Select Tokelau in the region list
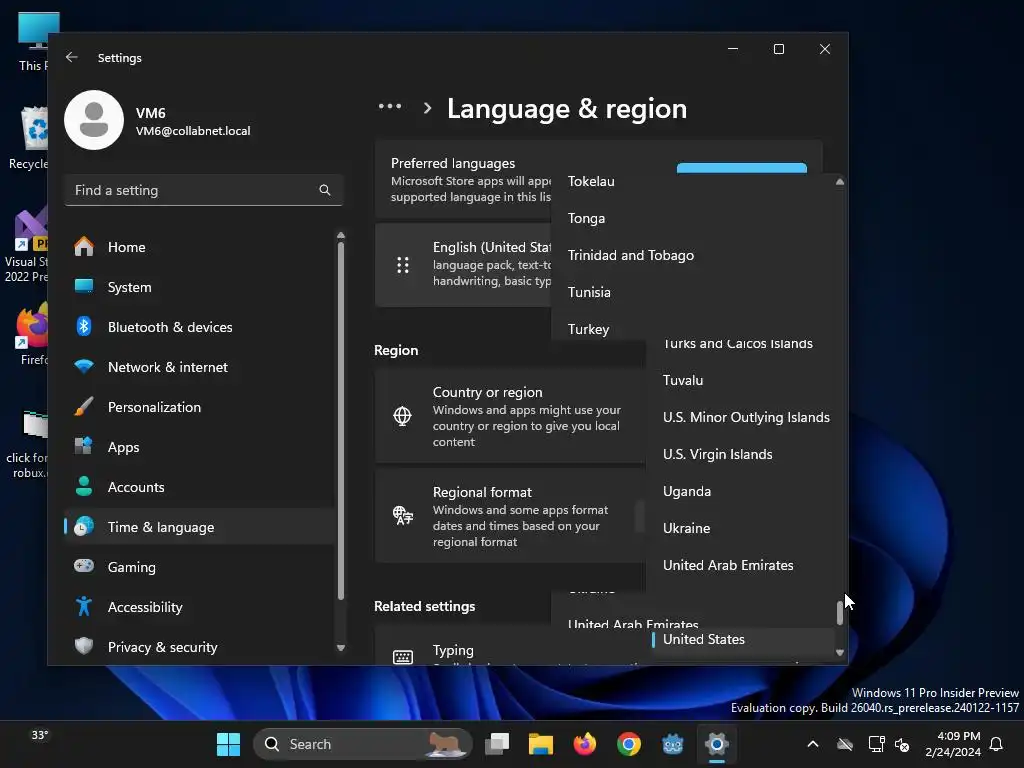The height and width of the screenshot is (768, 1024). 591,181
